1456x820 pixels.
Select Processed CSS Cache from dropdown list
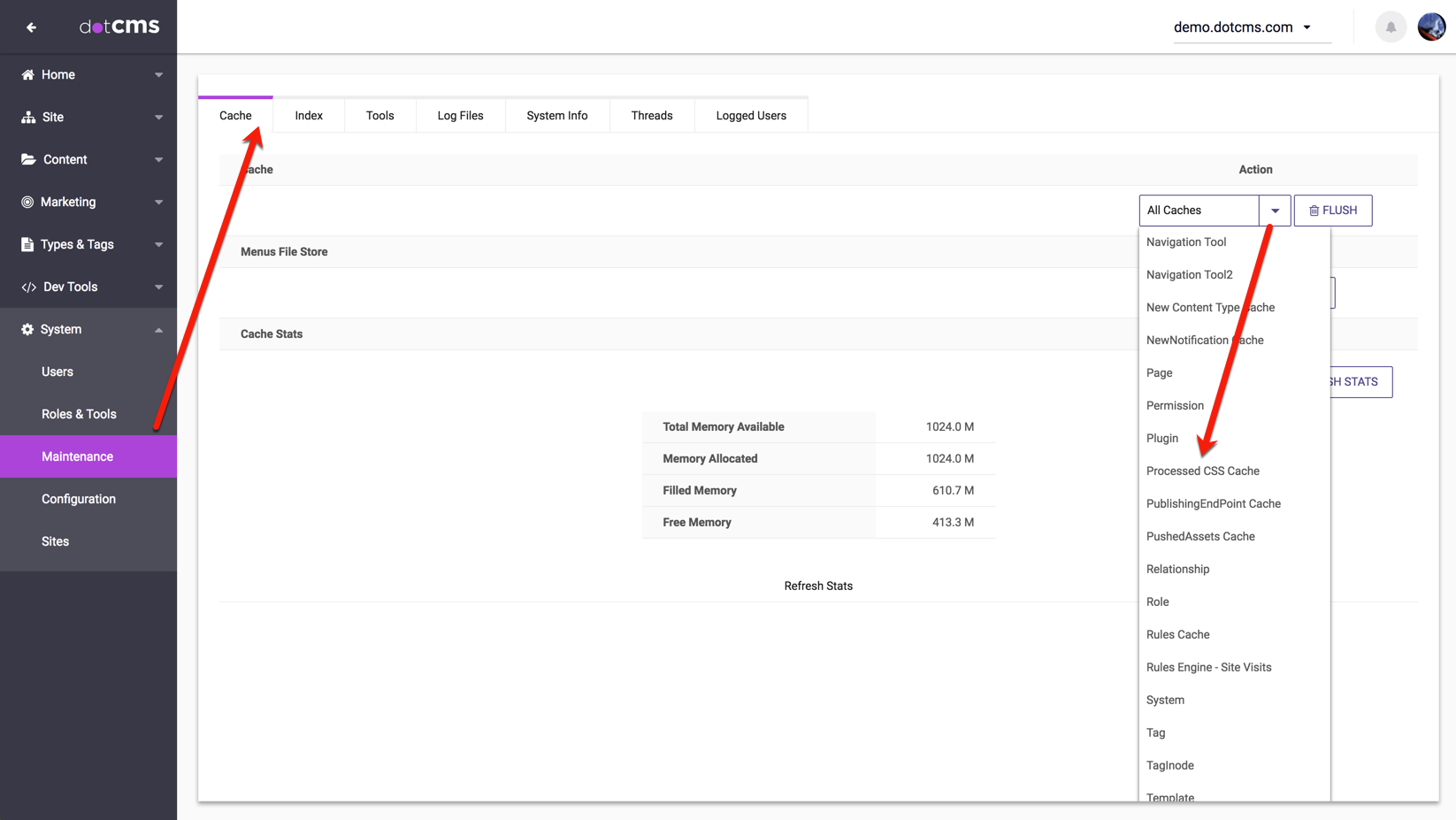tap(1202, 471)
